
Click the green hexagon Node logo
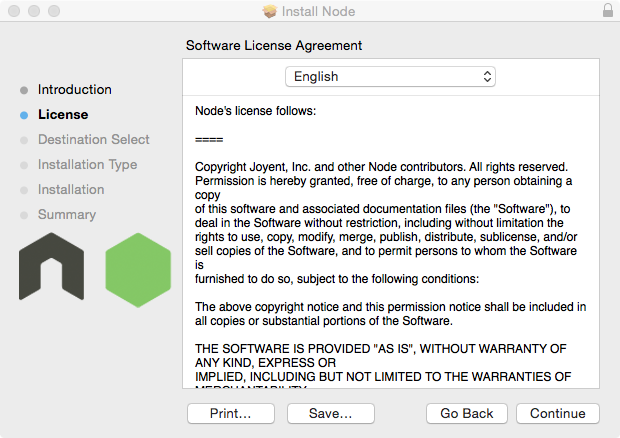[x=137, y=269]
